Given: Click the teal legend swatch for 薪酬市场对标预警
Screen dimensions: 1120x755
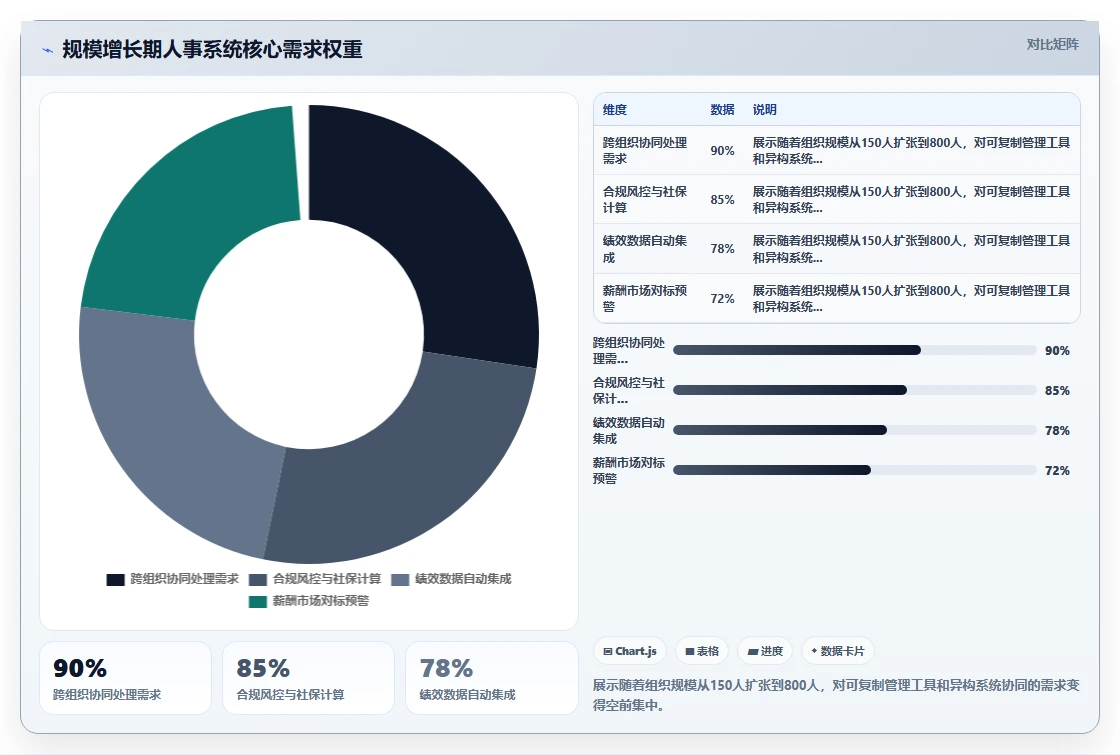Looking at the screenshot, I should click(258, 602).
